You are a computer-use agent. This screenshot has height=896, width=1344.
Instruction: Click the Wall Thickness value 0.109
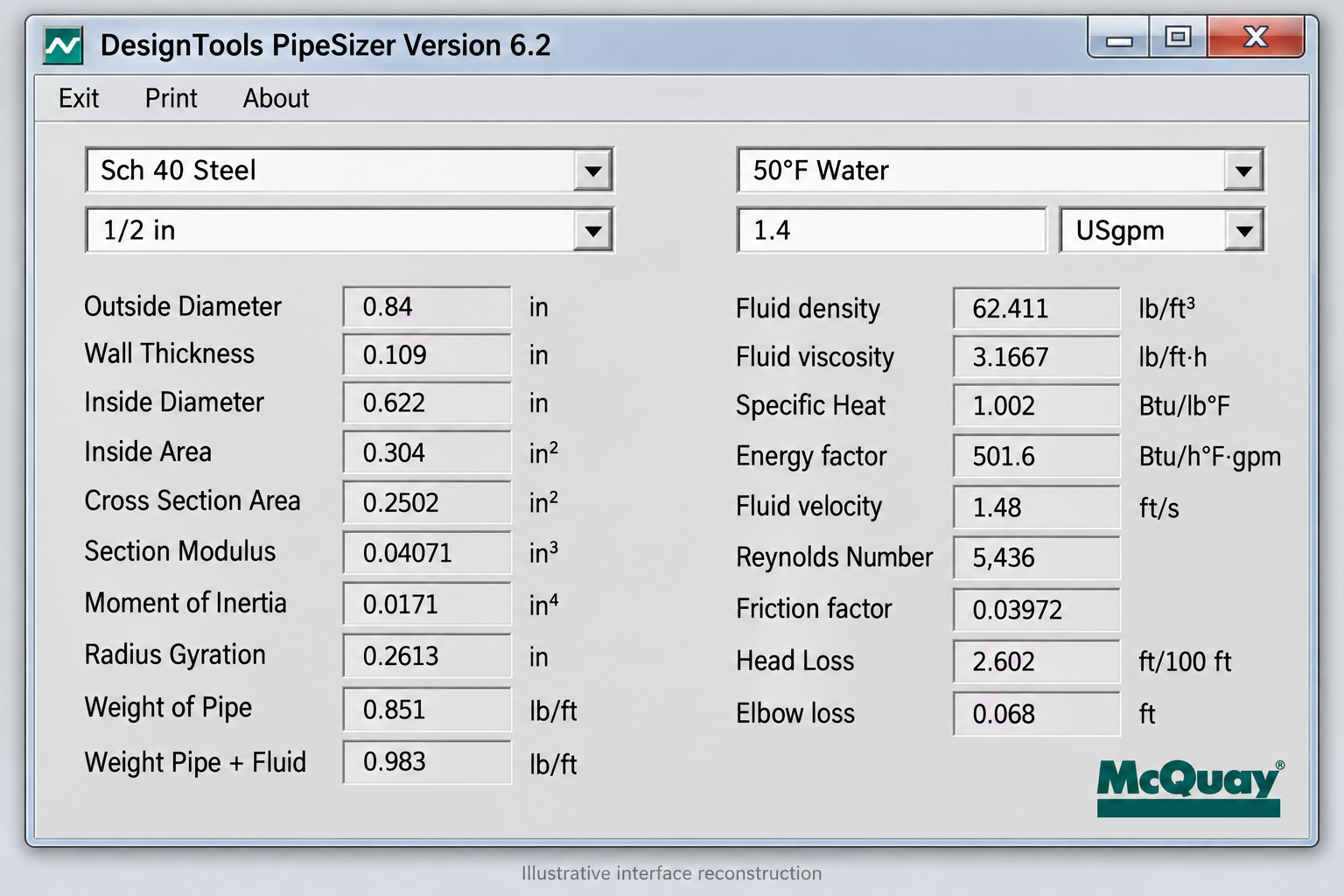tap(427, 355)
